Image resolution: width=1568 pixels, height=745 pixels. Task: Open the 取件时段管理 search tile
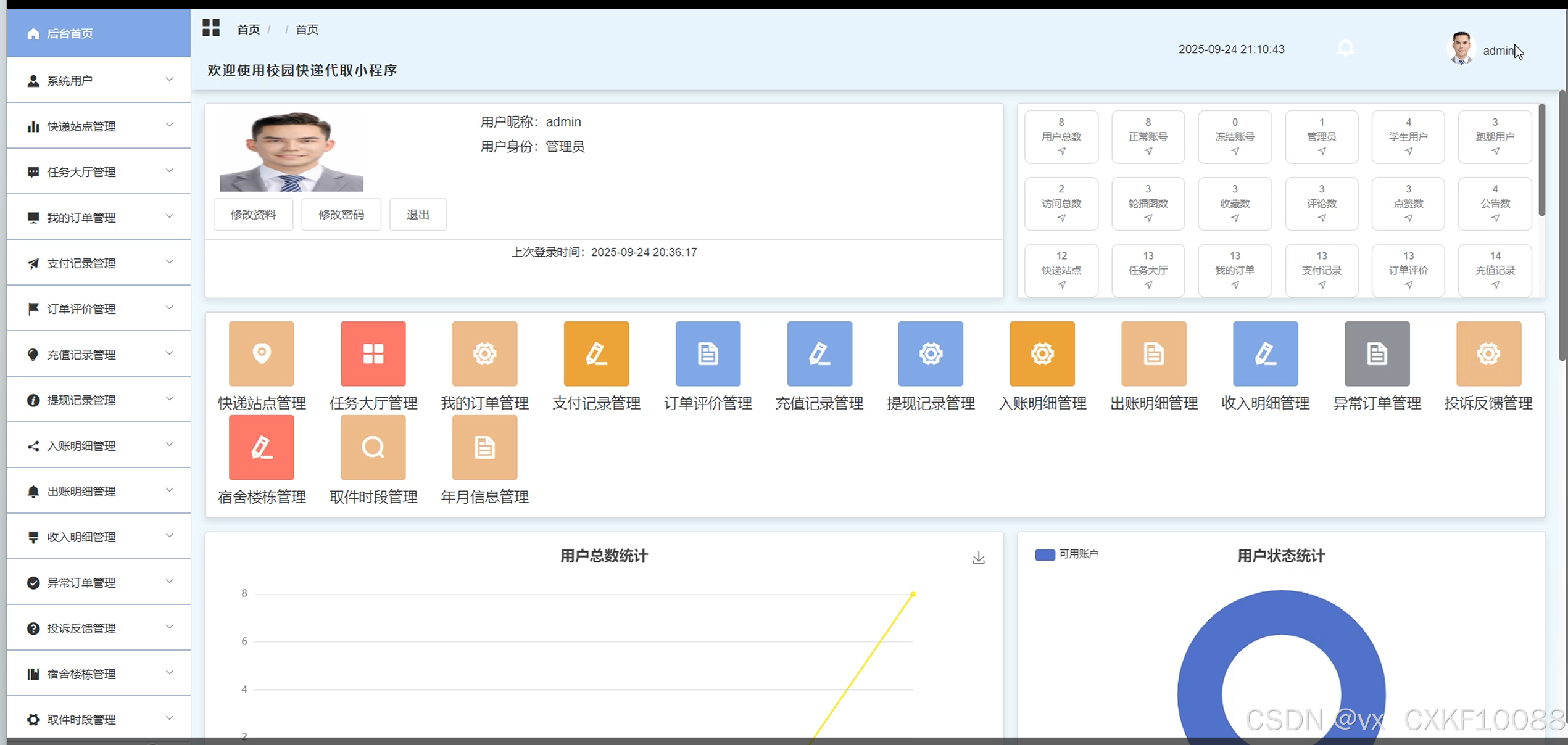pos(373,447)
